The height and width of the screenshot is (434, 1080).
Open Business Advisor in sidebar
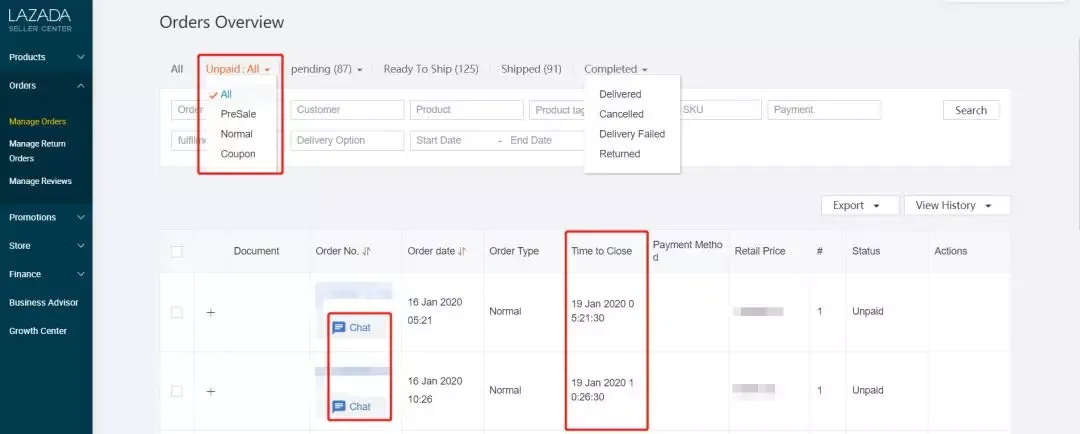[x=43, y=303]
